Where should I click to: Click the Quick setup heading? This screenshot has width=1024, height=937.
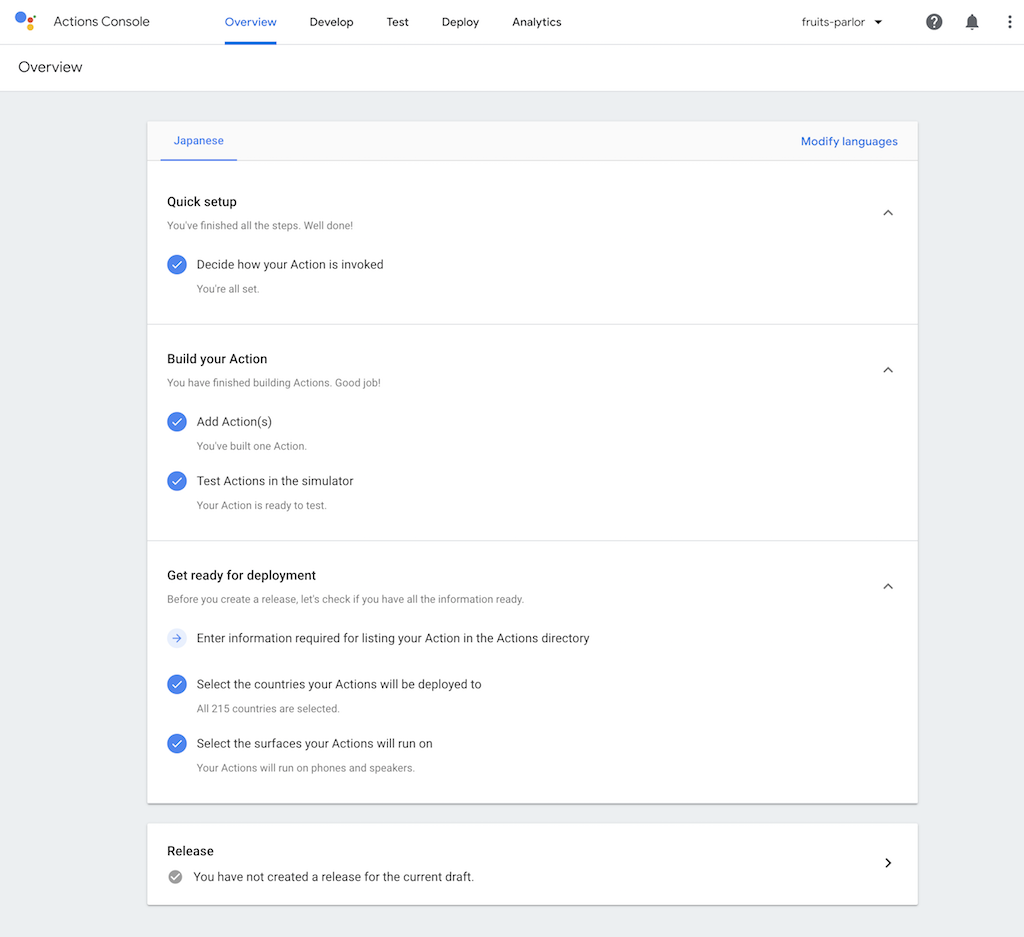[x=202, y=202]
